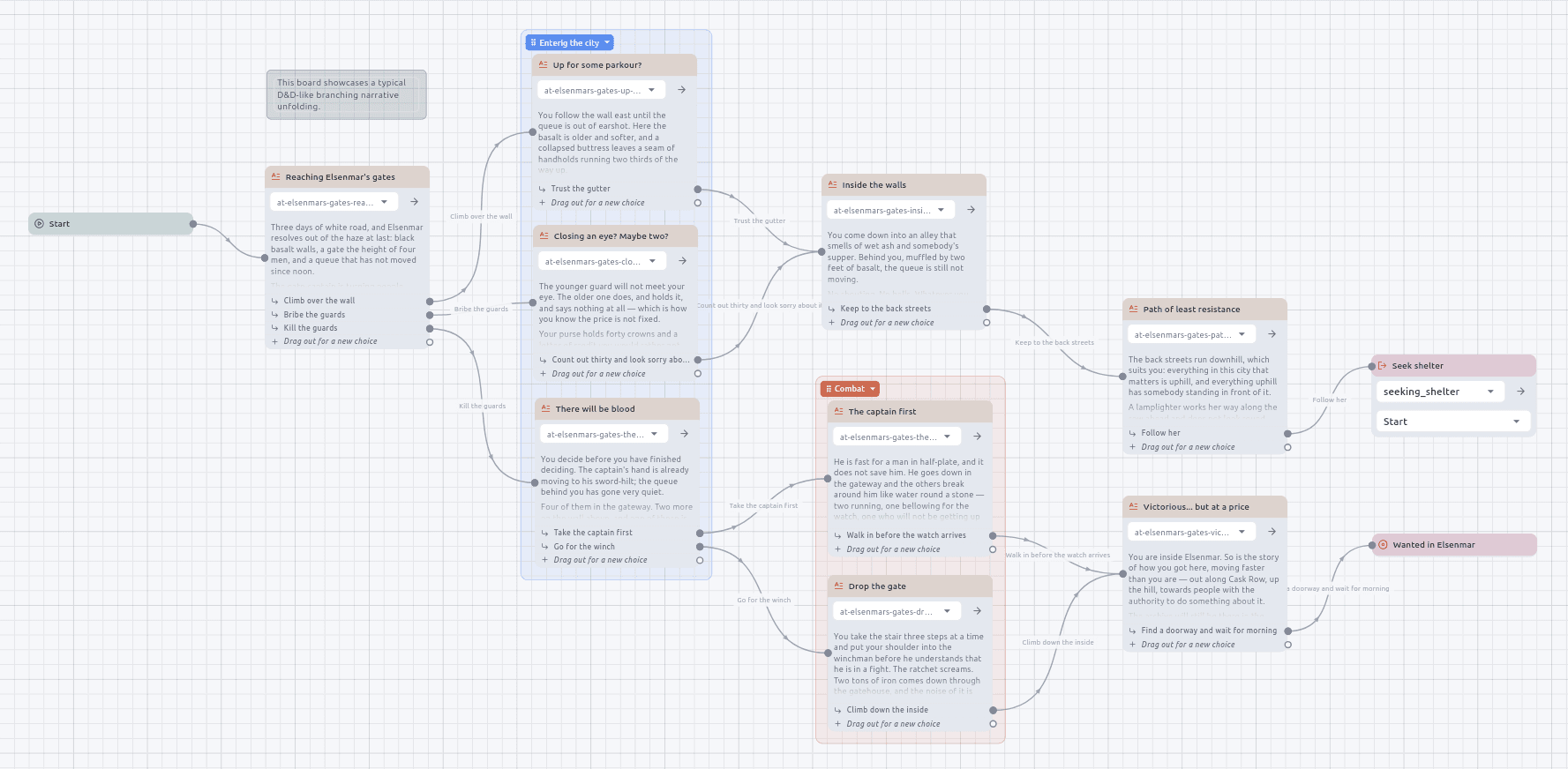Viewport: 1568px width, 769px height.
Task: Click Drag out for new choice in Path of least resistance
Action: tap(1188, 447)
